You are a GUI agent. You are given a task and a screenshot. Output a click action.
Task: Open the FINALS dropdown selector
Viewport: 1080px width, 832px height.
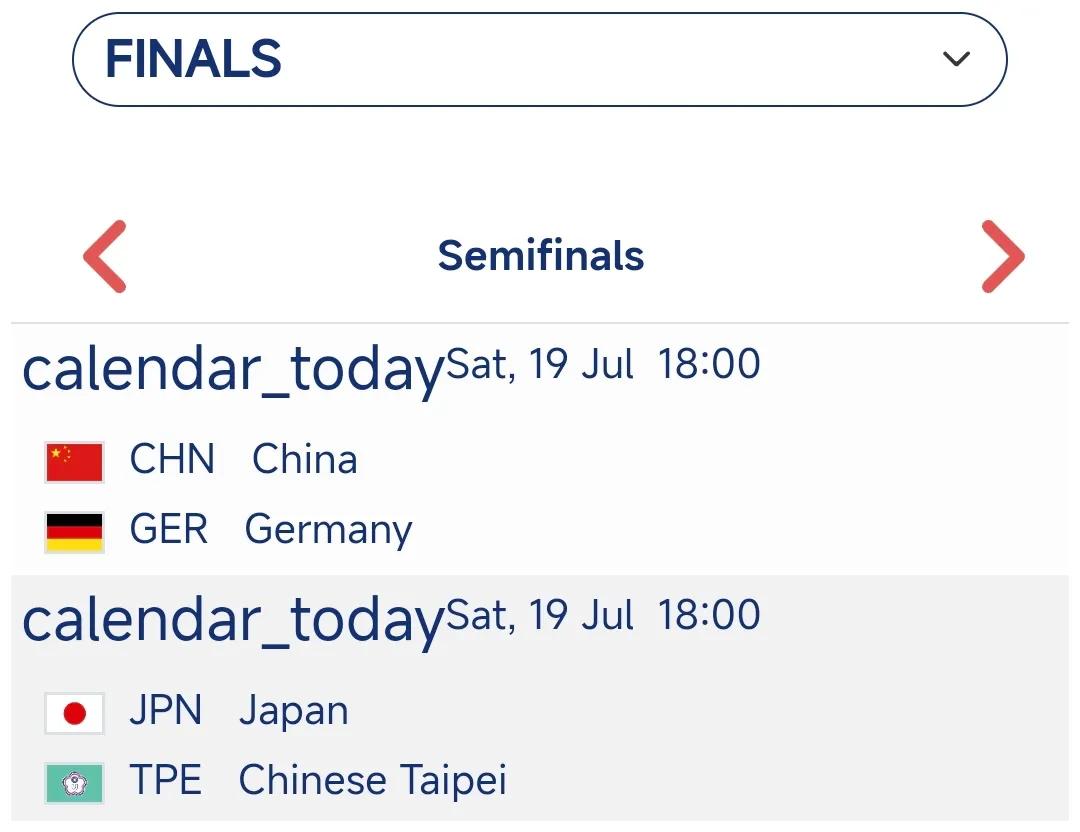pos(539,59)
